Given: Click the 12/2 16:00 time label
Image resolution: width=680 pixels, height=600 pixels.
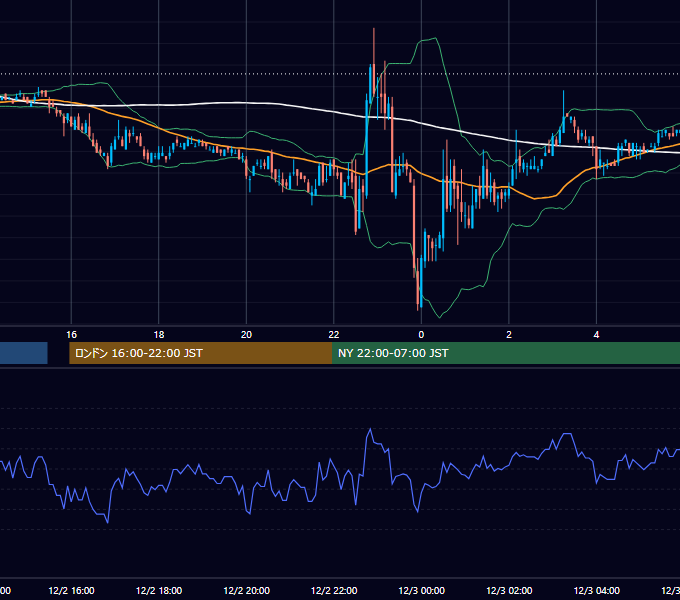Looking at the screenshot, I should [x=71, y=590].
